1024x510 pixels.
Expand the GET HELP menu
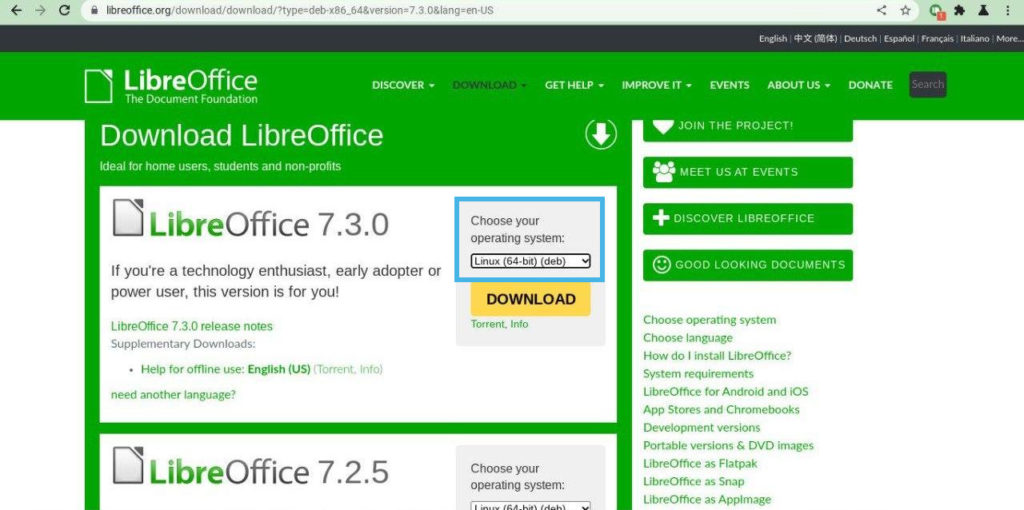click(574, 85)
